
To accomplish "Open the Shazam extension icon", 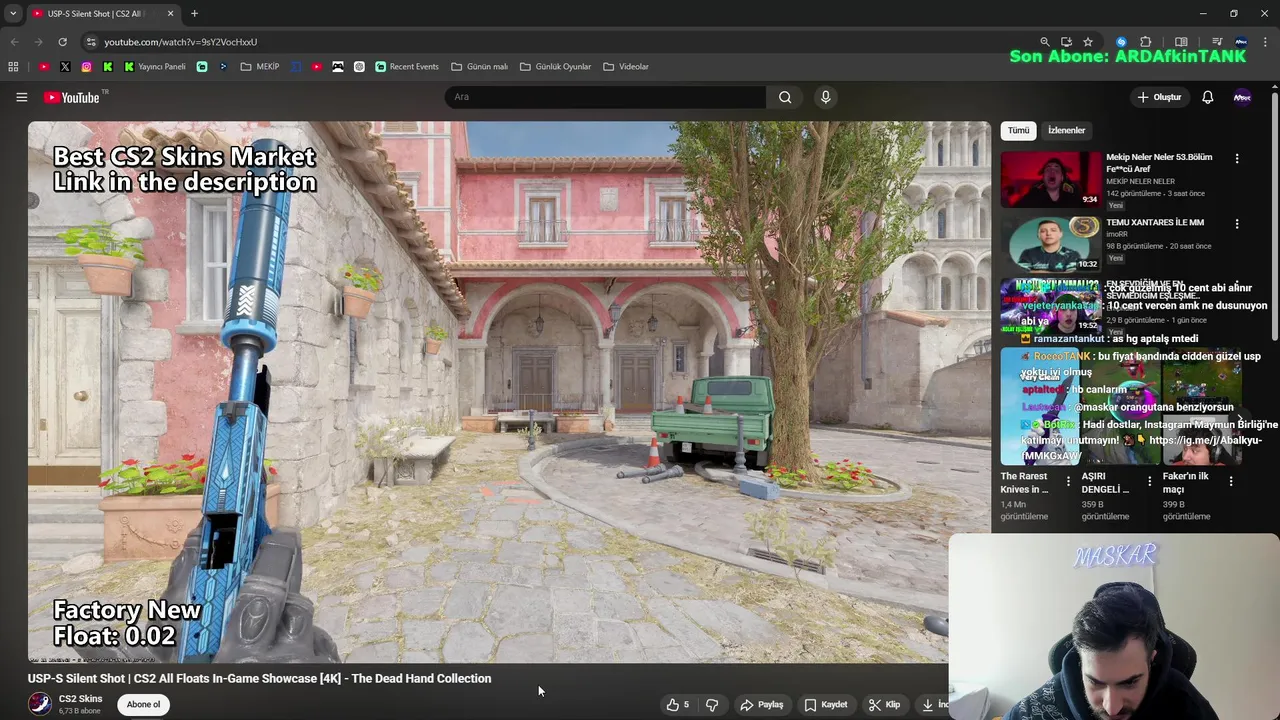I will 1121,42.
